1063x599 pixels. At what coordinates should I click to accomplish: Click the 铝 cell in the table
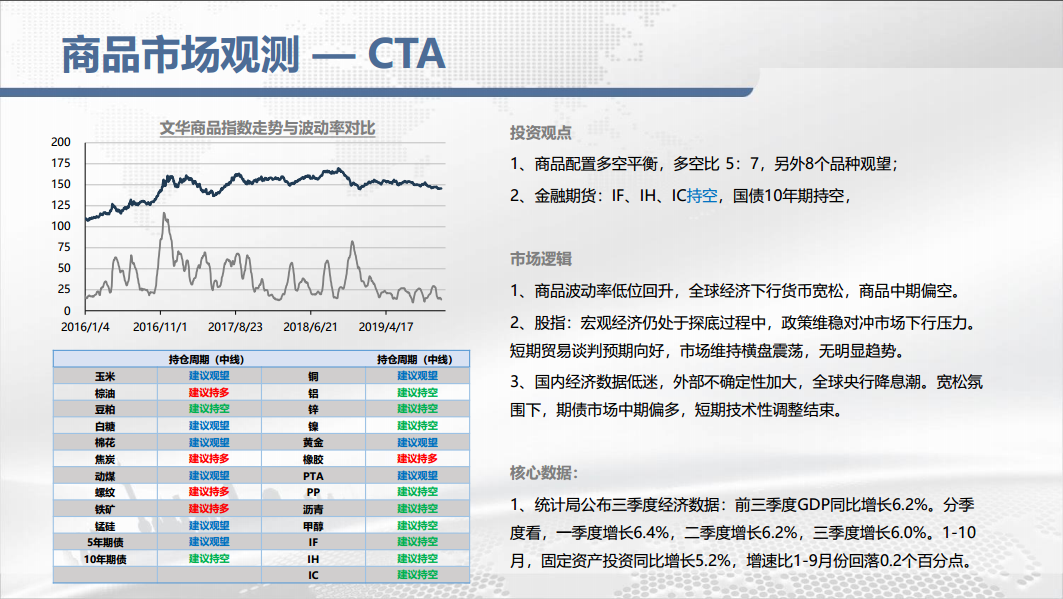(313, 393)
